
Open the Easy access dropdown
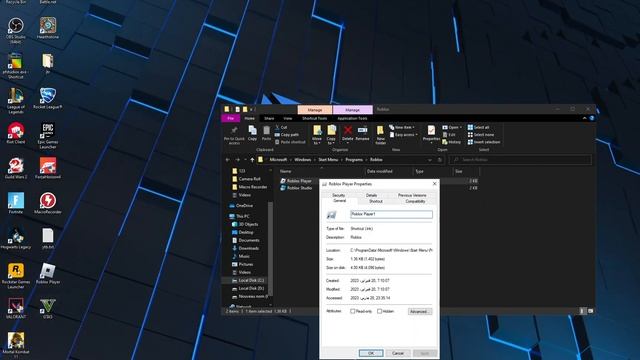click(x=404, y=135)
